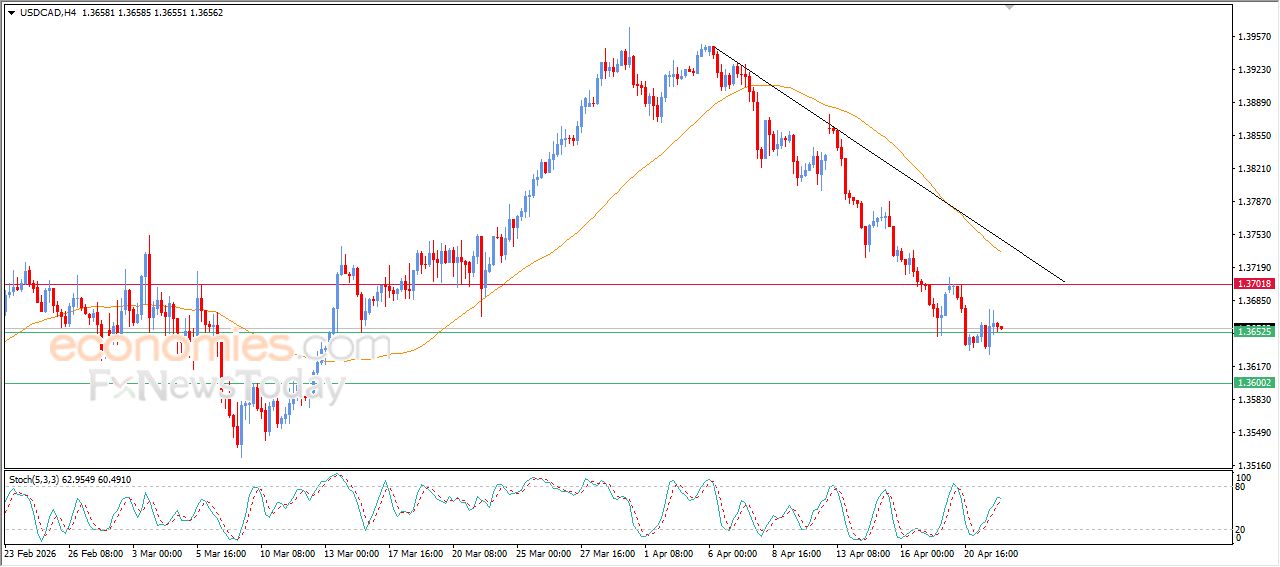Select the current price tag 1.36525
1280x567 pixels.
[x=1255, y=331]
